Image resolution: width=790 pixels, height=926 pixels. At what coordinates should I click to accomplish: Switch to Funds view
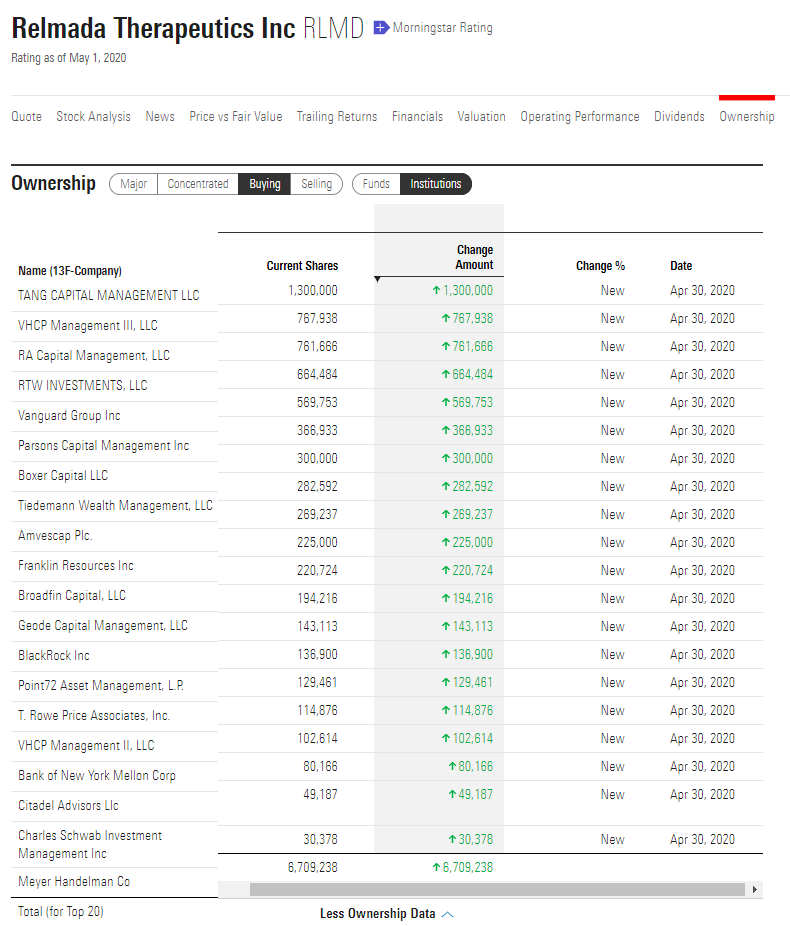point(376,184)
